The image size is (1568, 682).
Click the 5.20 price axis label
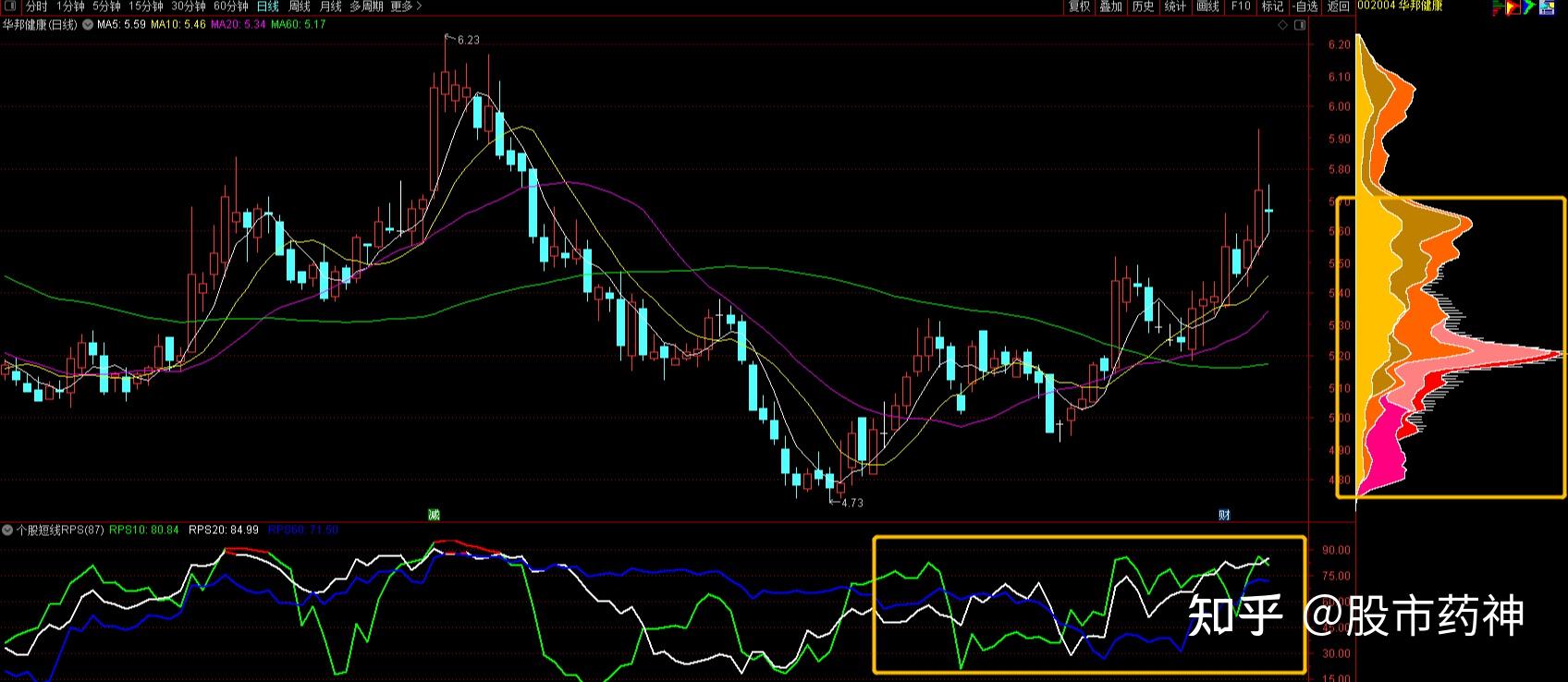(1339, 356)
